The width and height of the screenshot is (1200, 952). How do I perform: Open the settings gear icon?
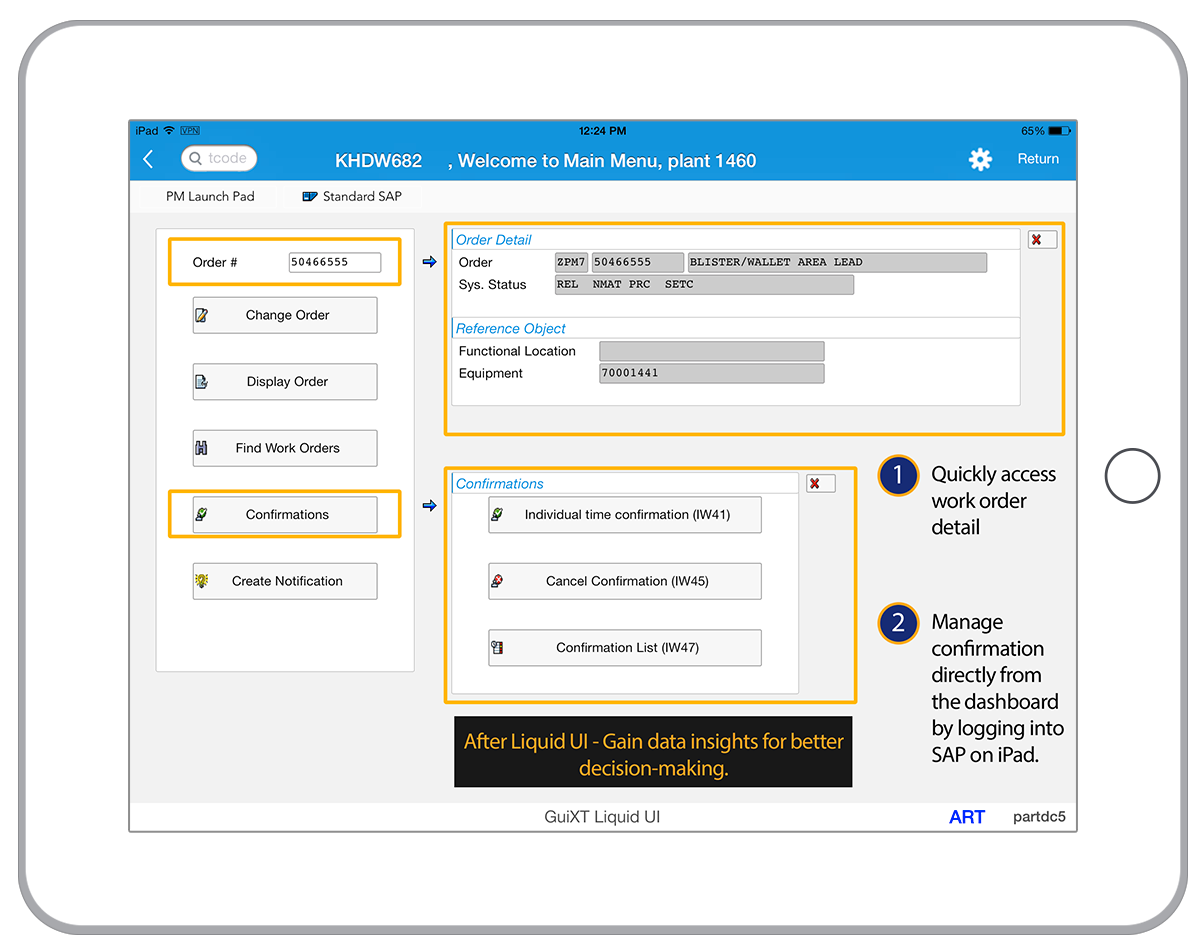pyautogui.click(x=980, y=159)
